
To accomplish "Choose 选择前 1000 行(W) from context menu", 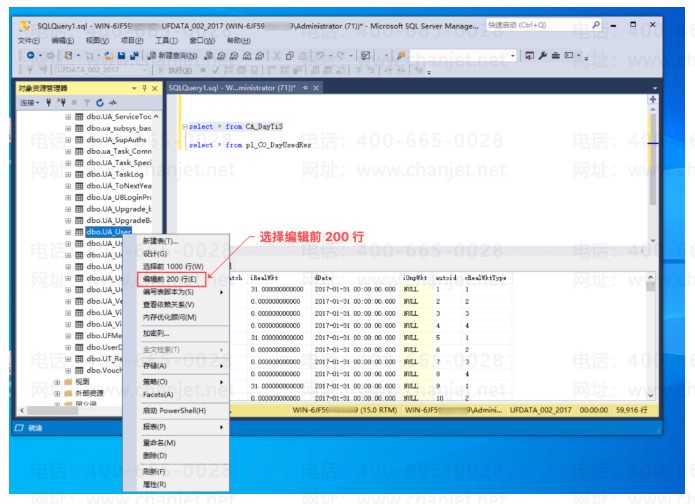I will [176, 266].
